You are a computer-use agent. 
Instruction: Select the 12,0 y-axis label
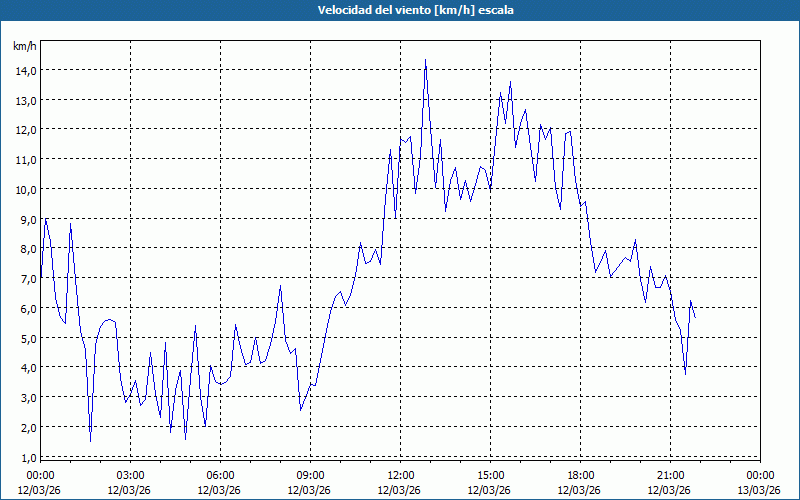(25, 129)
